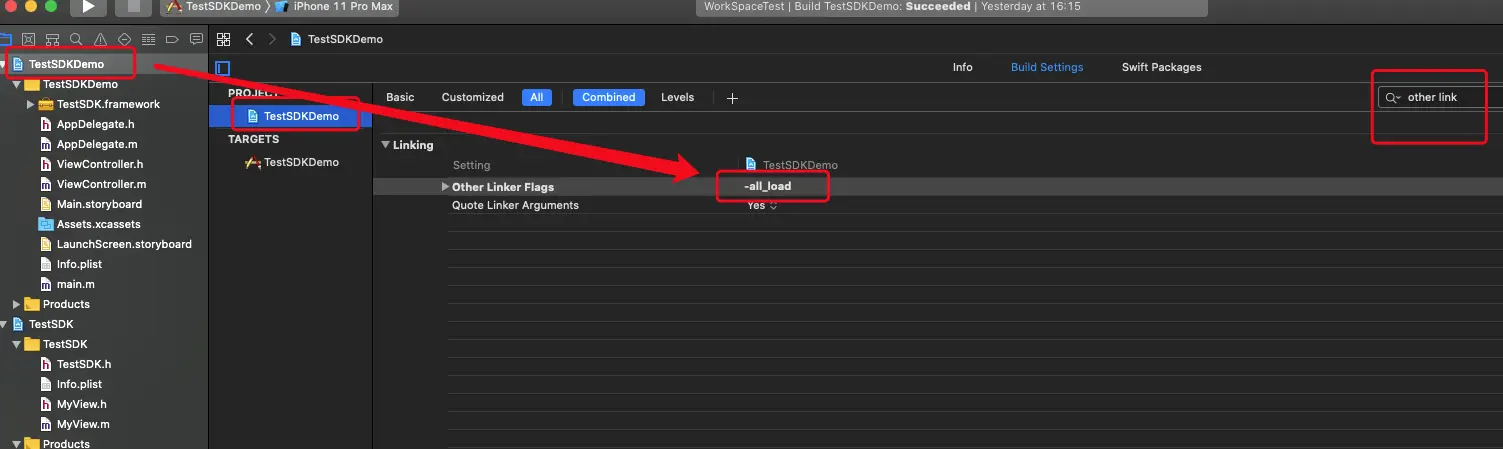Collapse the TestSDK group folder
The height and width of the screenshot is (449, 1503).
pyautogui.click(x=17, y=344)
